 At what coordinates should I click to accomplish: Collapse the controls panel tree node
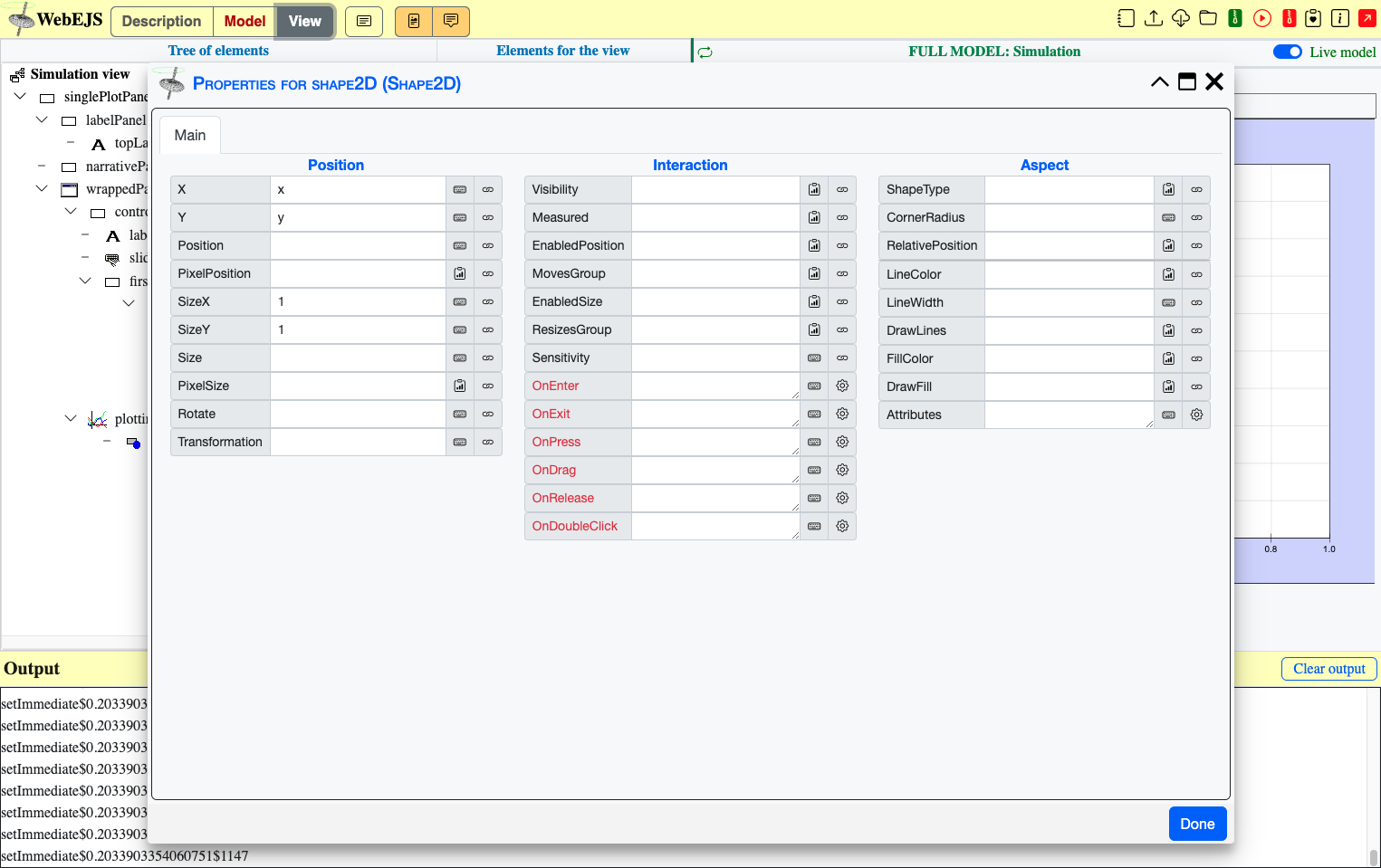point(71,211)
